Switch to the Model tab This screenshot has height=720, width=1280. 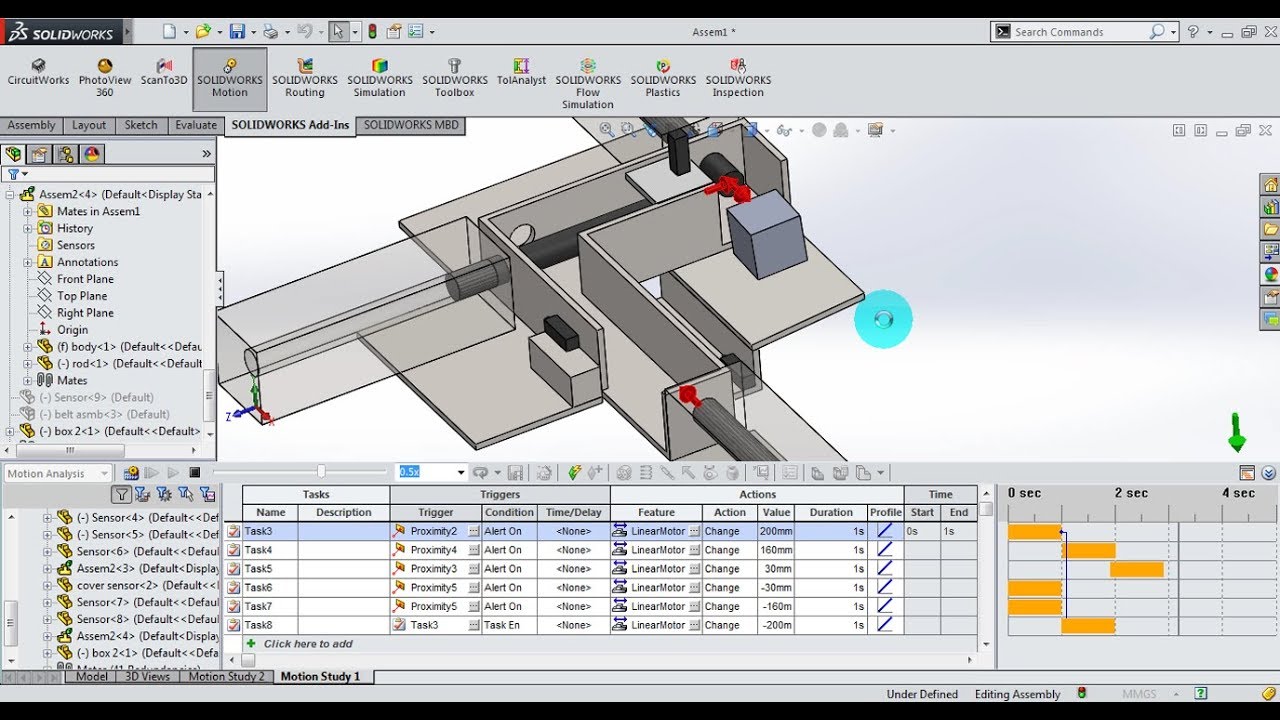pos(92,677)
